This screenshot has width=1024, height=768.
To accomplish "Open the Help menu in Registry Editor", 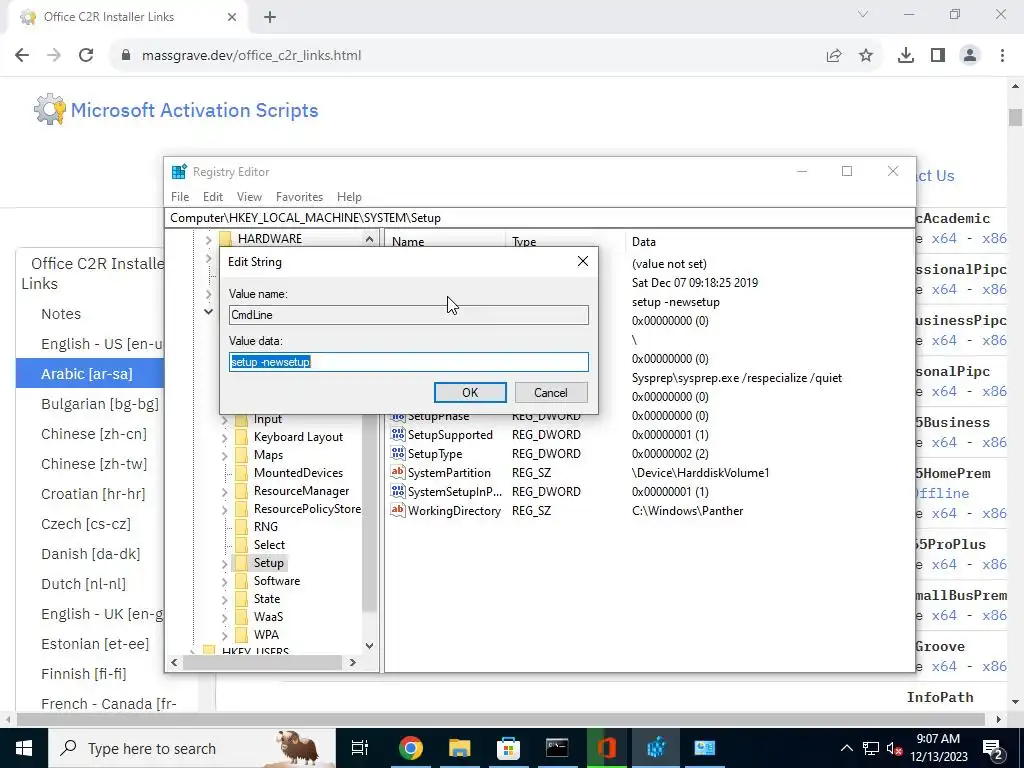I will (x=349, y=197).
